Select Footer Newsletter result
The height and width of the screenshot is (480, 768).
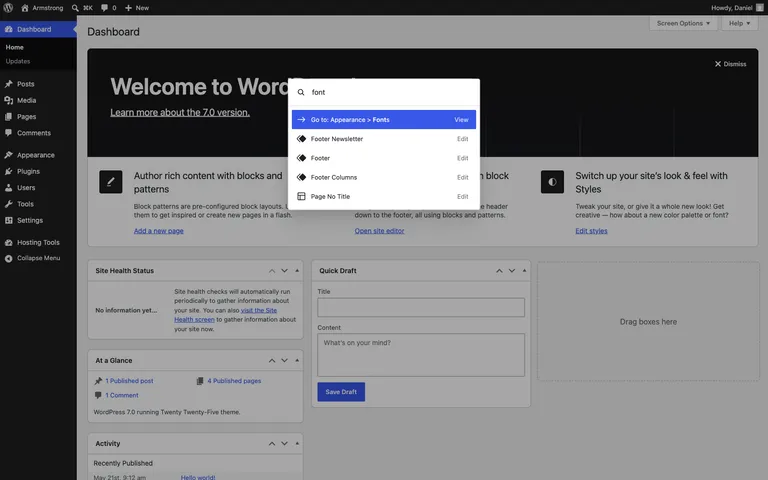pyautogui.click(x=384, y=139)
